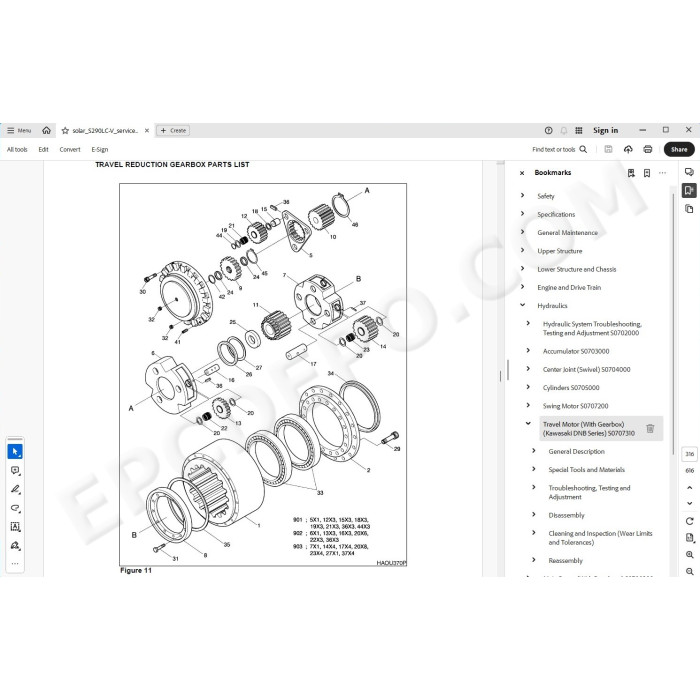Screen dimensions: 700x700
Task: Expand Lower Structure and Chassis bookmark
Action: tap(522, 269)
